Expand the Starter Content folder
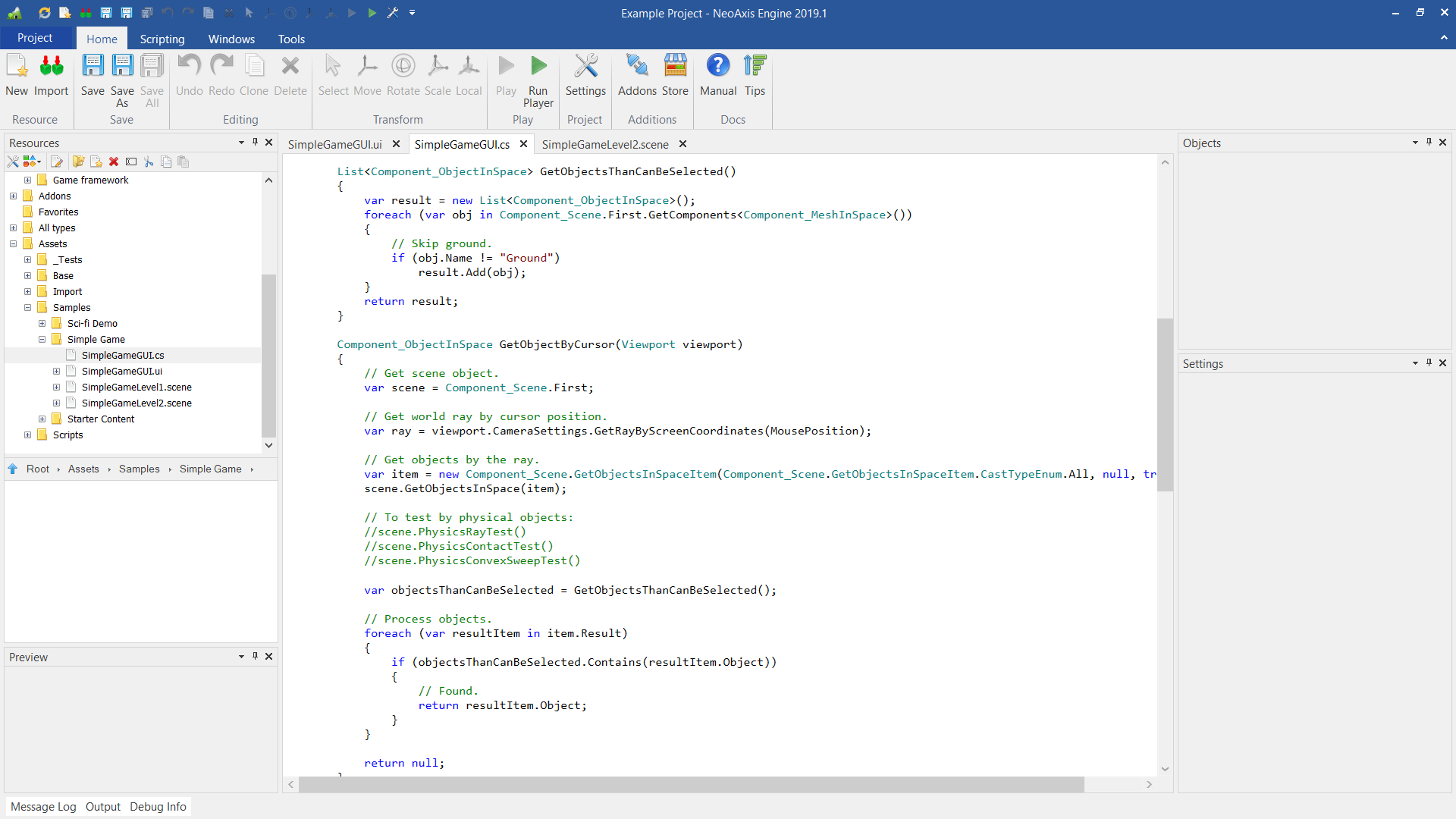Image resolution: width=1456 pixels, height=819 pixels. (42, 419)
